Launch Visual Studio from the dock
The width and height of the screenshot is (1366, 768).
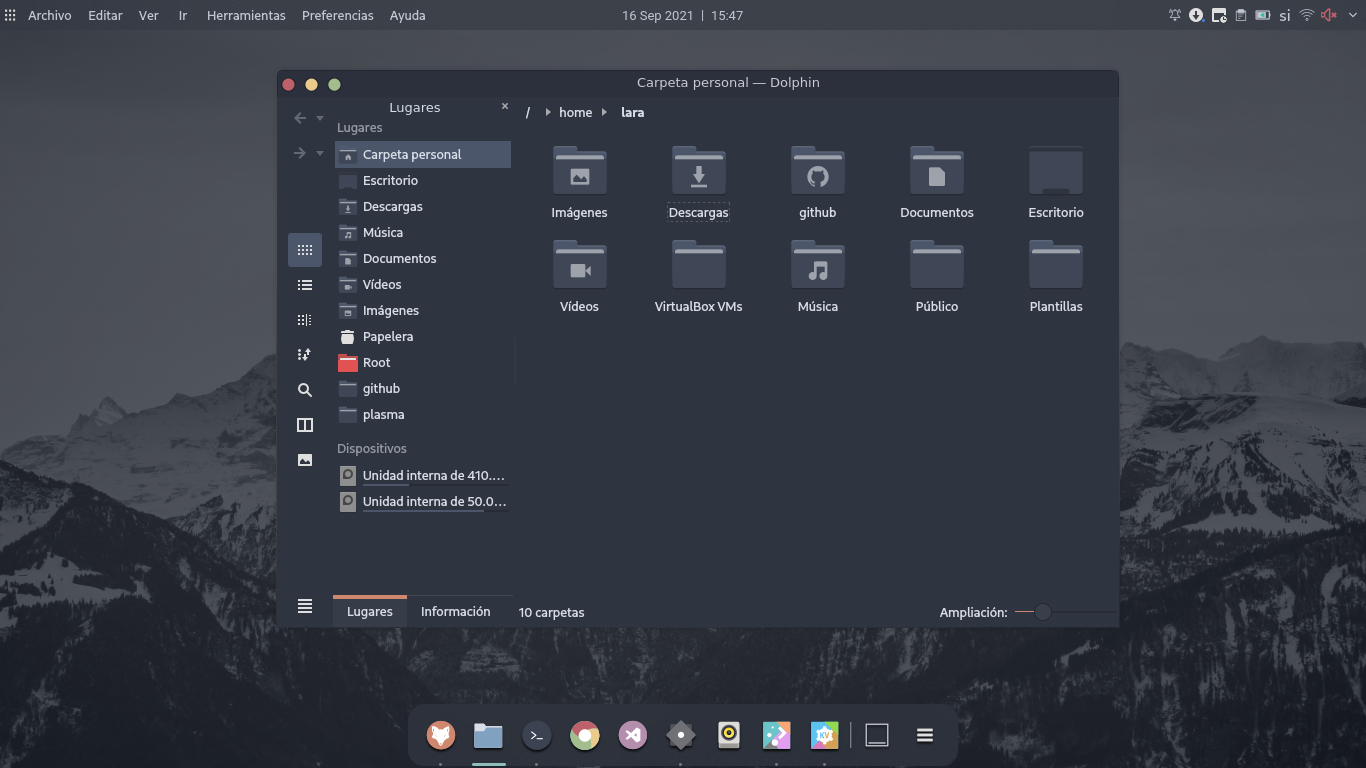click(633, 736)
